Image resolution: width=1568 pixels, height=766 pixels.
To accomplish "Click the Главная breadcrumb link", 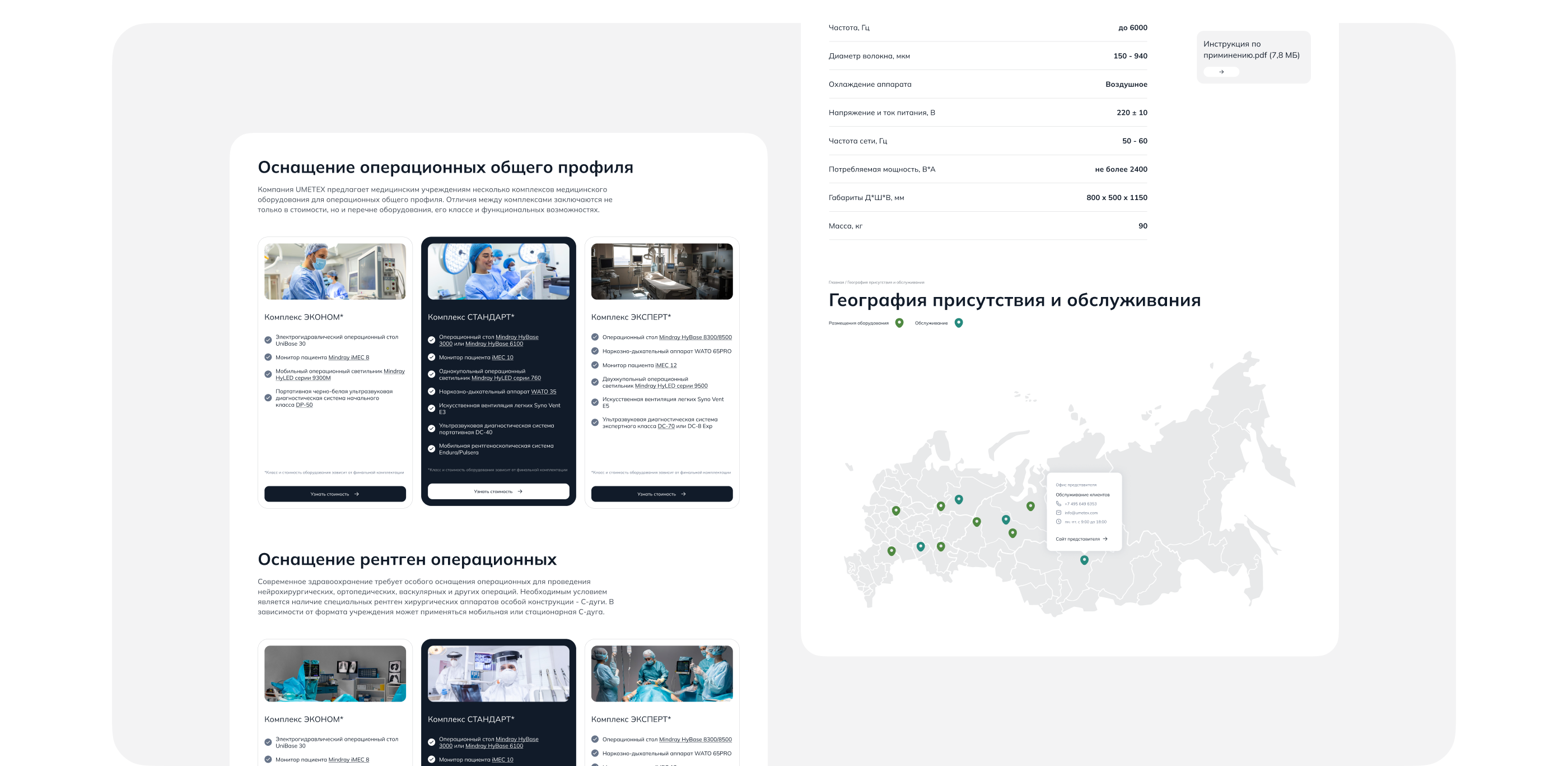I will [836, 282].
